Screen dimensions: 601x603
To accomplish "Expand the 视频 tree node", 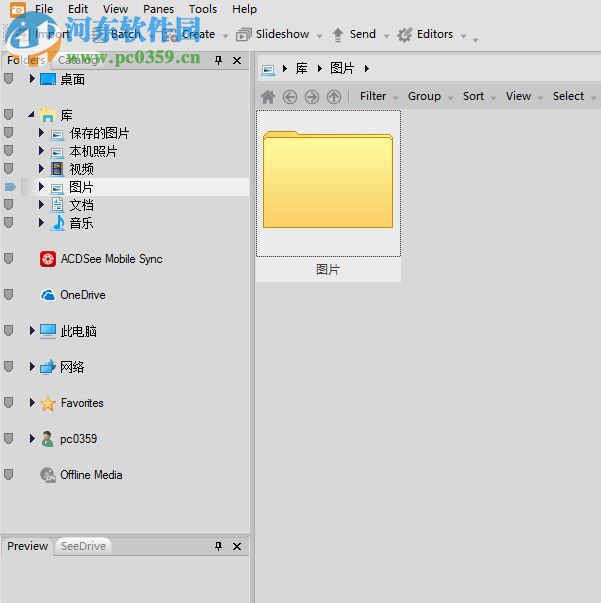I will (41, 168).
